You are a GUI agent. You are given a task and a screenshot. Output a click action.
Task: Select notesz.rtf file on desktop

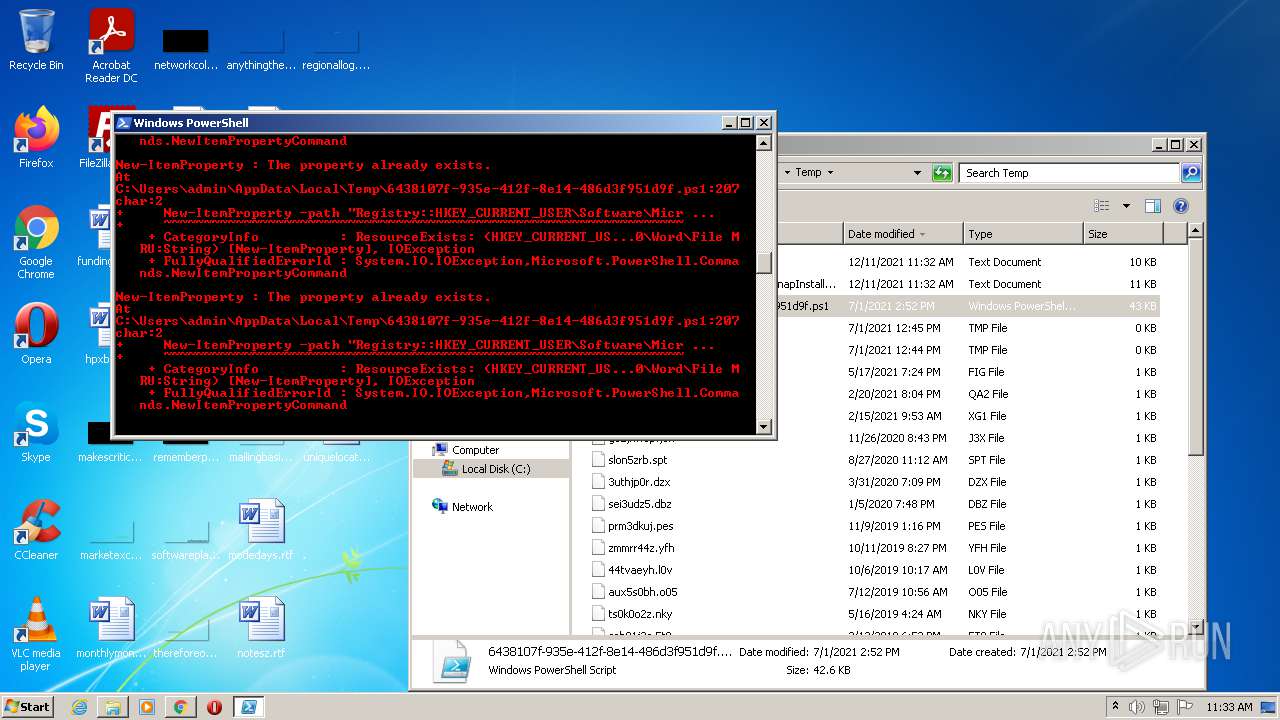[x=261, y=627]
